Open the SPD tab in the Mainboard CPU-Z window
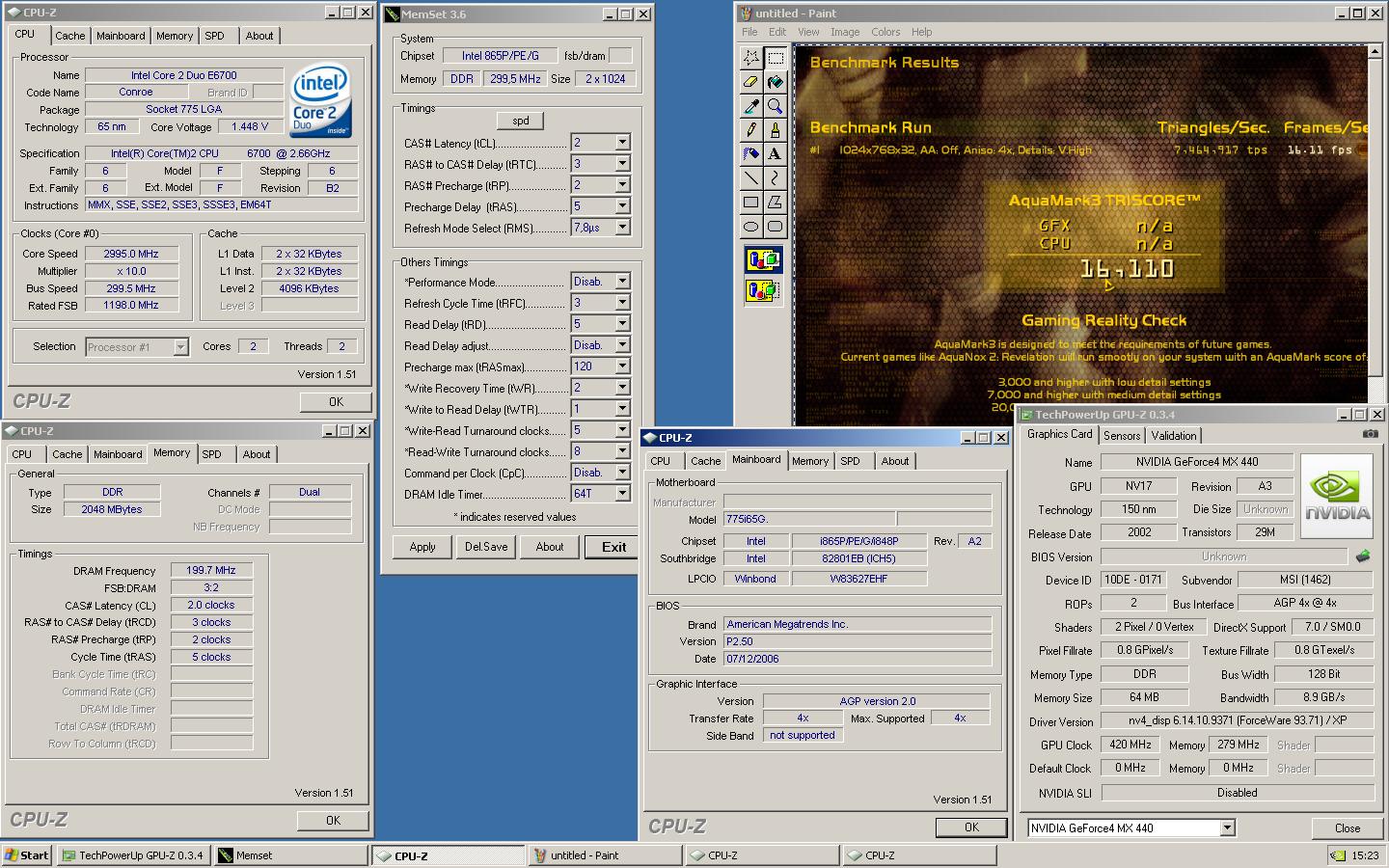1389x868 pixels. tap(850, 461)
